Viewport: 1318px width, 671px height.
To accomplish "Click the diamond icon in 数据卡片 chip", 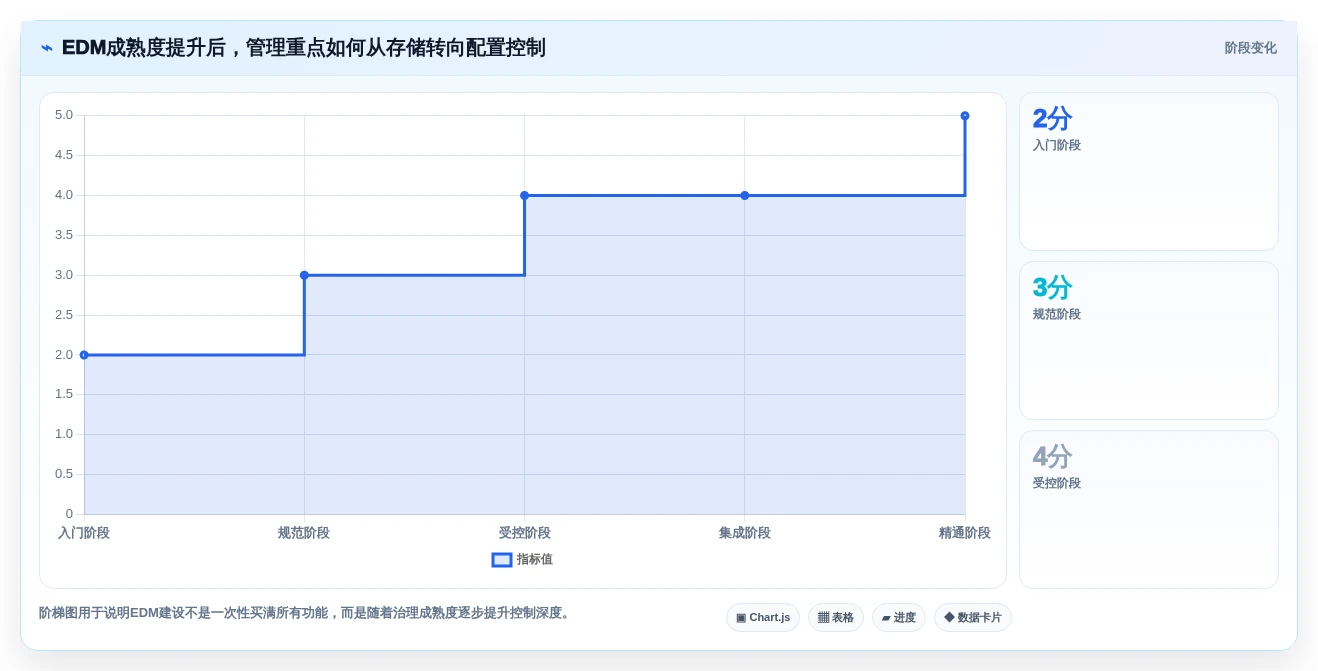I will (949, 618).
